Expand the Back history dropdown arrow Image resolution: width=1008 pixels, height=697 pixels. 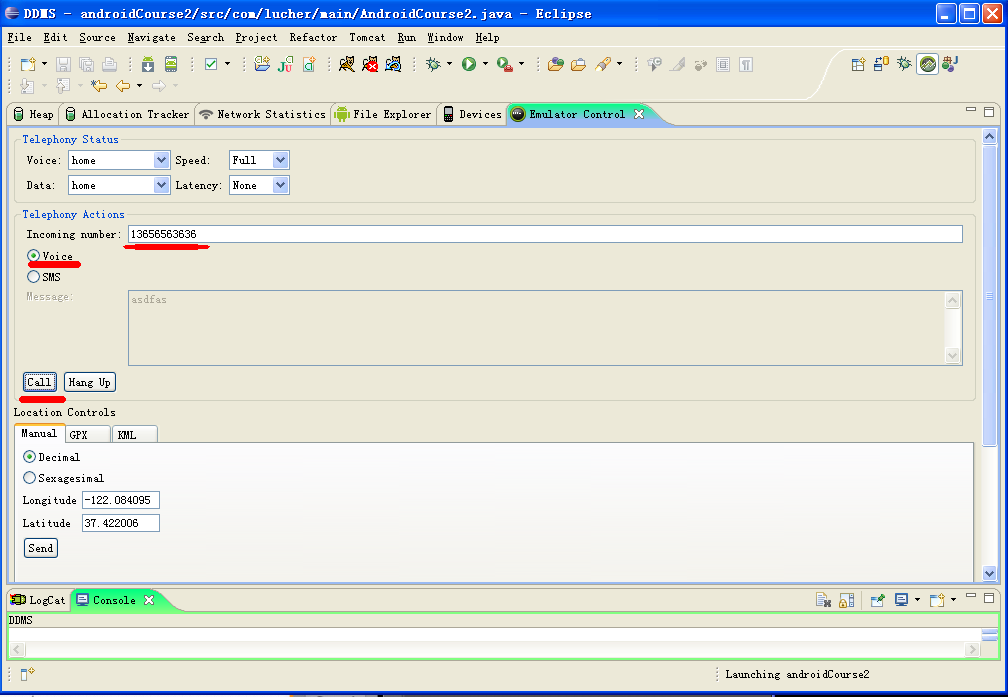point(139,86)
